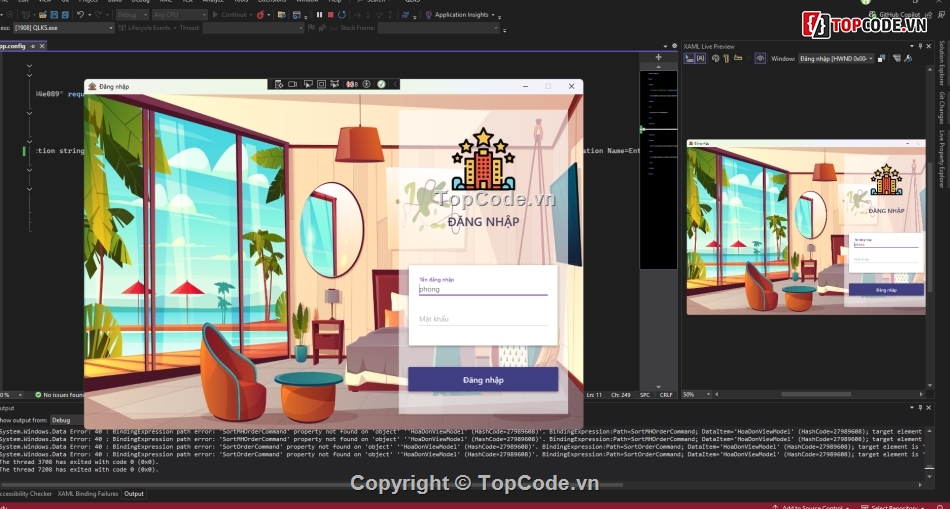Open the process [1908] QLKS.exe dropdown

63,28
